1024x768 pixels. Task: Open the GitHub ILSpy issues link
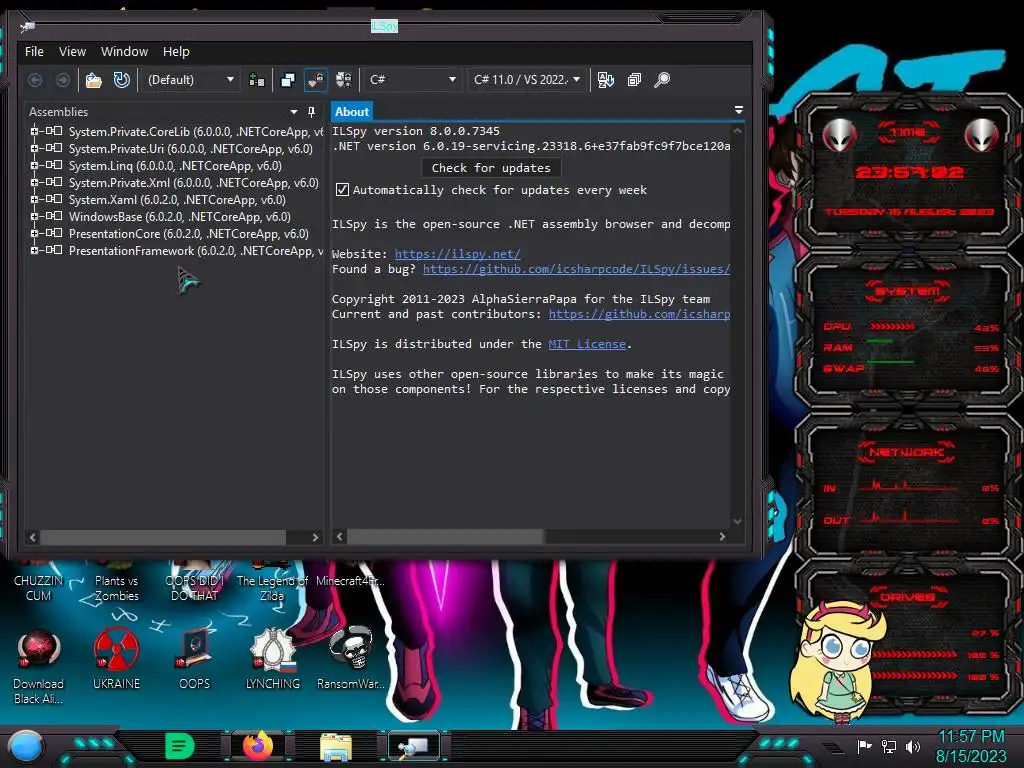(x=576, y=269)
